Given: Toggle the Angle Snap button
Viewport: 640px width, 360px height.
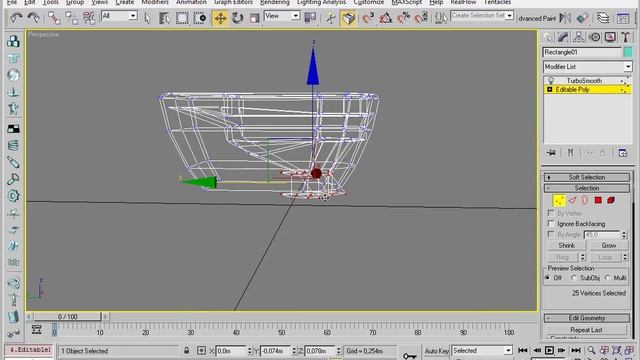Looking at the screenshot, I should click(x=385, y=18).
